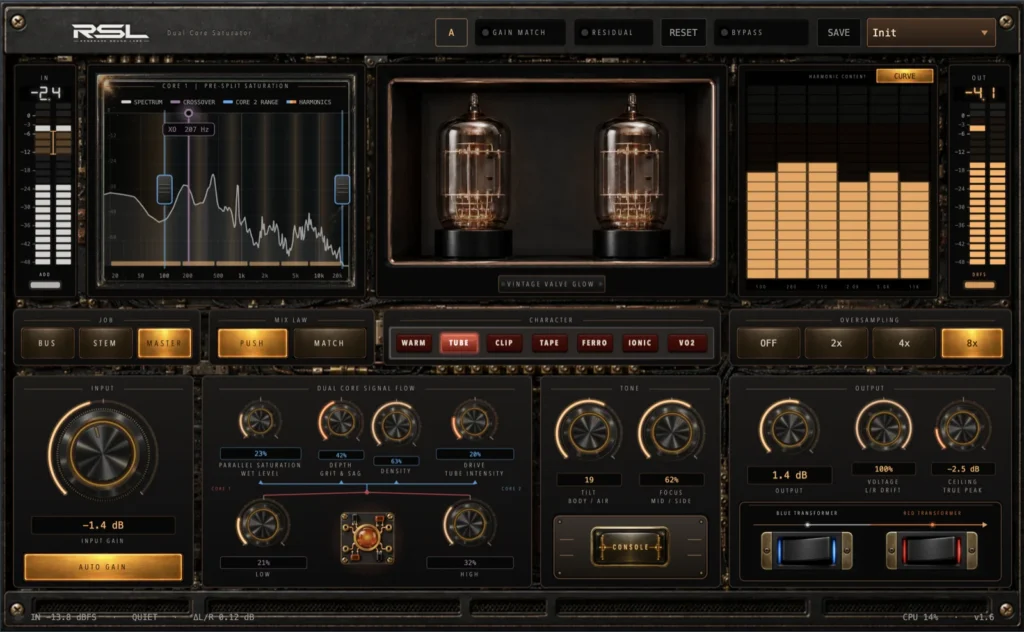The width and height of the screenshot is (1024, 632).
Task: Click the Reset button
Action: pyautogui.click(x=683, y=32)
